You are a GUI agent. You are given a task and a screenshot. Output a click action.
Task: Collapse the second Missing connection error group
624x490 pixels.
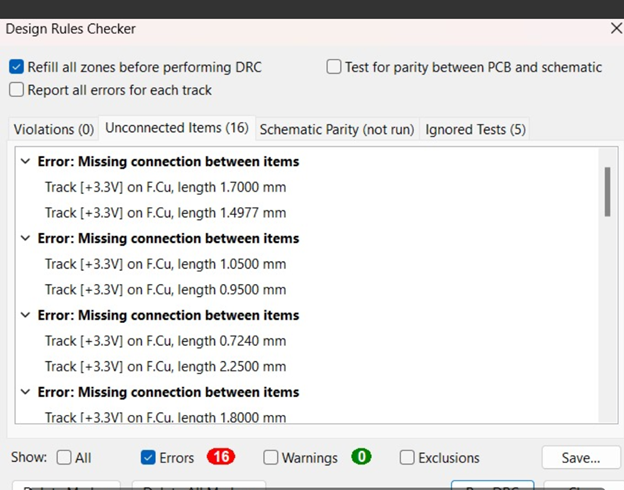point(25,238)
